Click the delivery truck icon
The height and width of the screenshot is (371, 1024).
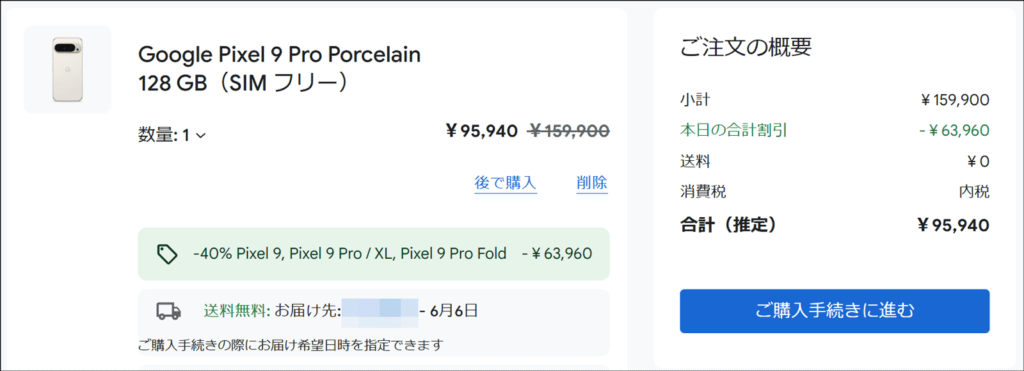coord(168,311)
